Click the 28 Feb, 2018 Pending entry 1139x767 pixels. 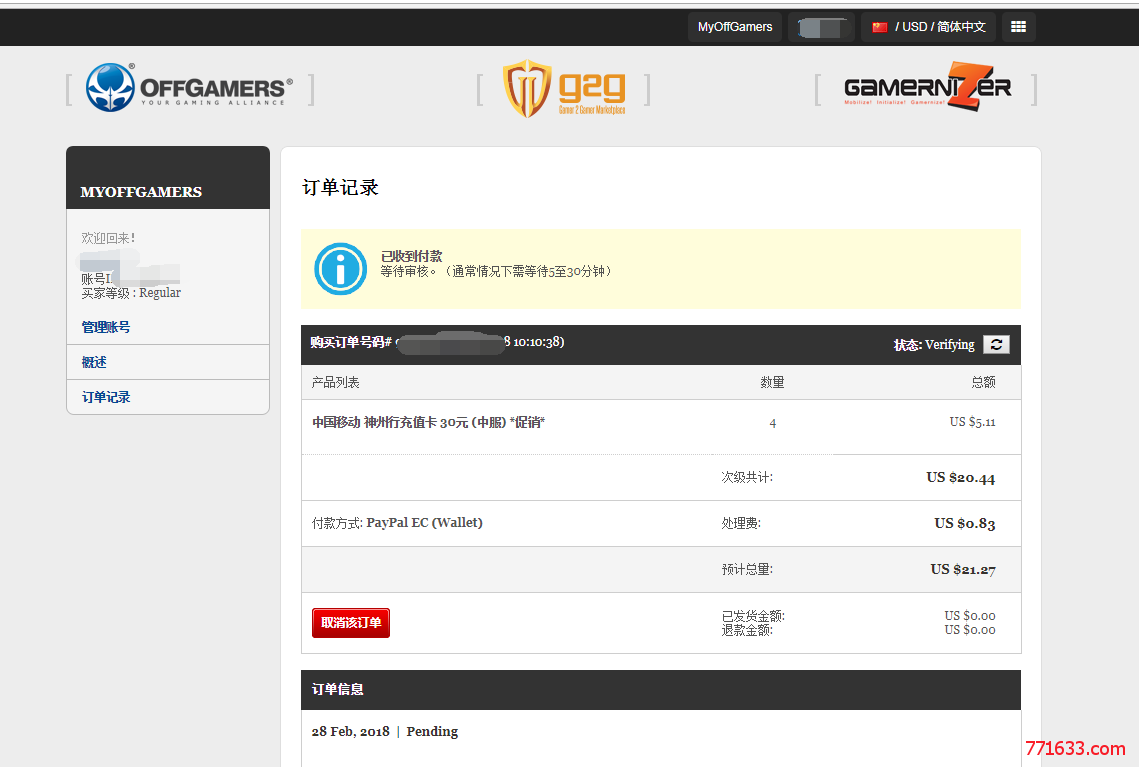point(385,731)
